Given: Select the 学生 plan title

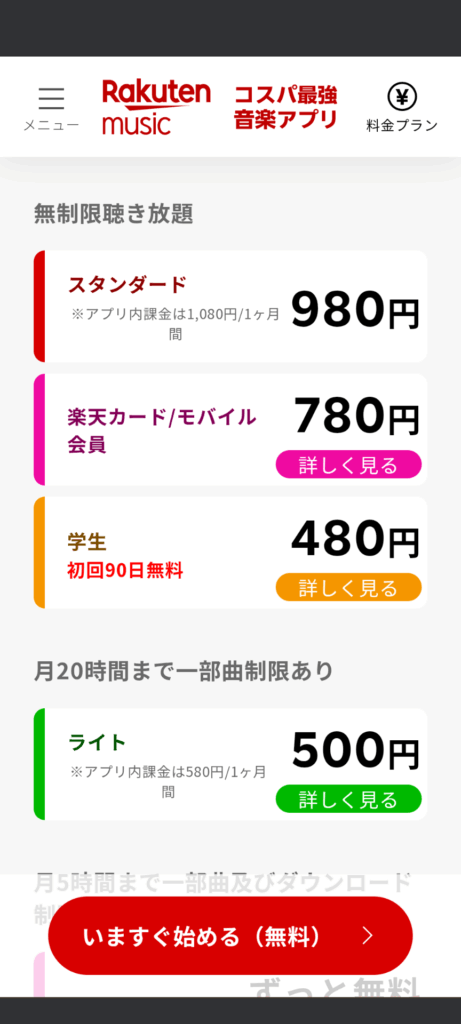Looking at the screenshot, I should click(x=87, y=541).
